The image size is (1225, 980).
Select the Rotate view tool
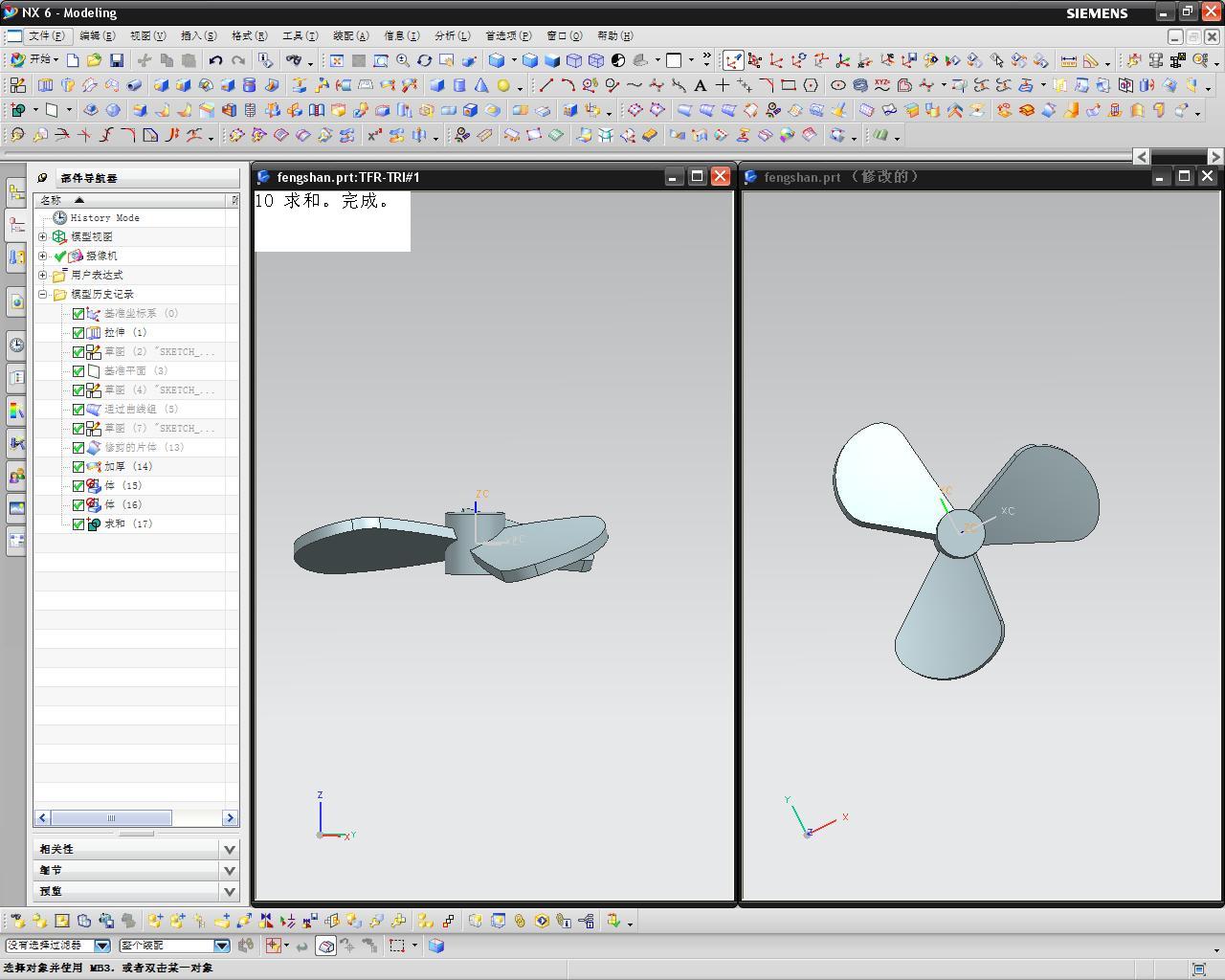click(x=425, y=60)
